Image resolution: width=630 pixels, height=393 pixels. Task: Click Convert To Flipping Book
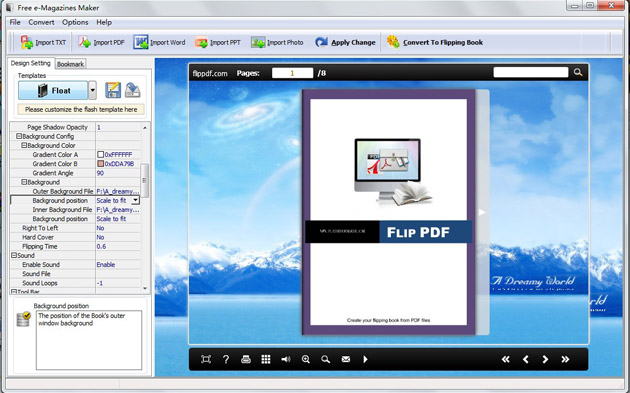point(434,42)
